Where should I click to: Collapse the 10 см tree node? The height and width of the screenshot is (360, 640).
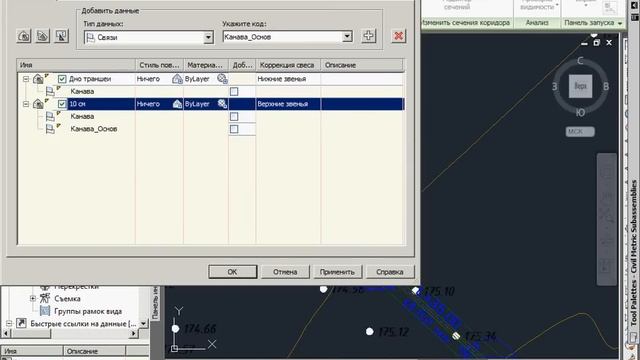(26, 104)
